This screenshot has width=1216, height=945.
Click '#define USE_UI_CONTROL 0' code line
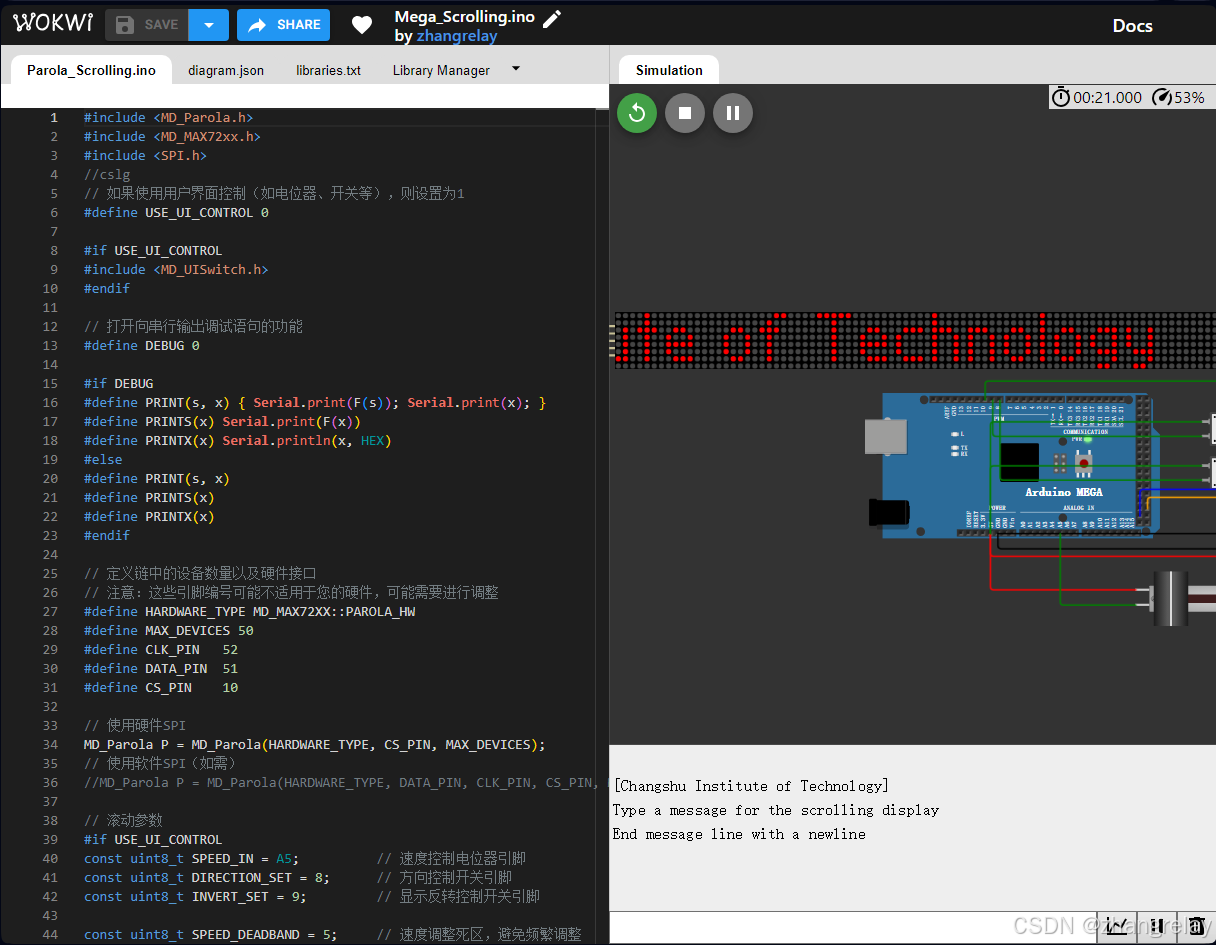176,212
